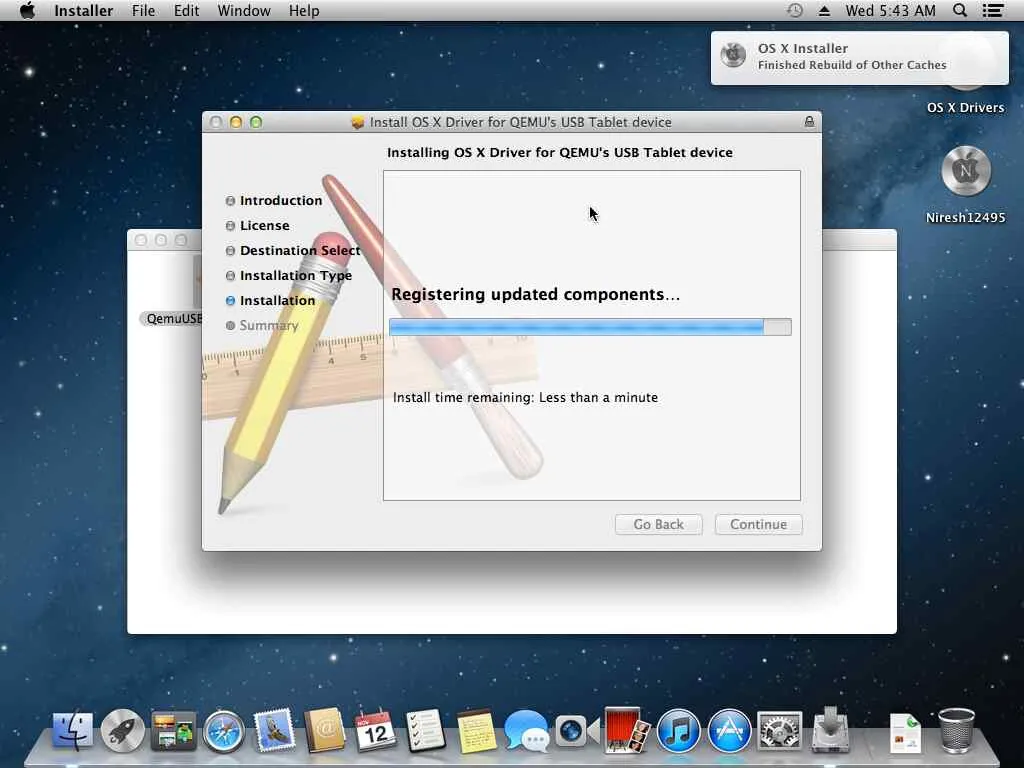The width and height of the screenshot is (1024, 768).
Task: Open Notification Center list icon
Action: (993, 10)
